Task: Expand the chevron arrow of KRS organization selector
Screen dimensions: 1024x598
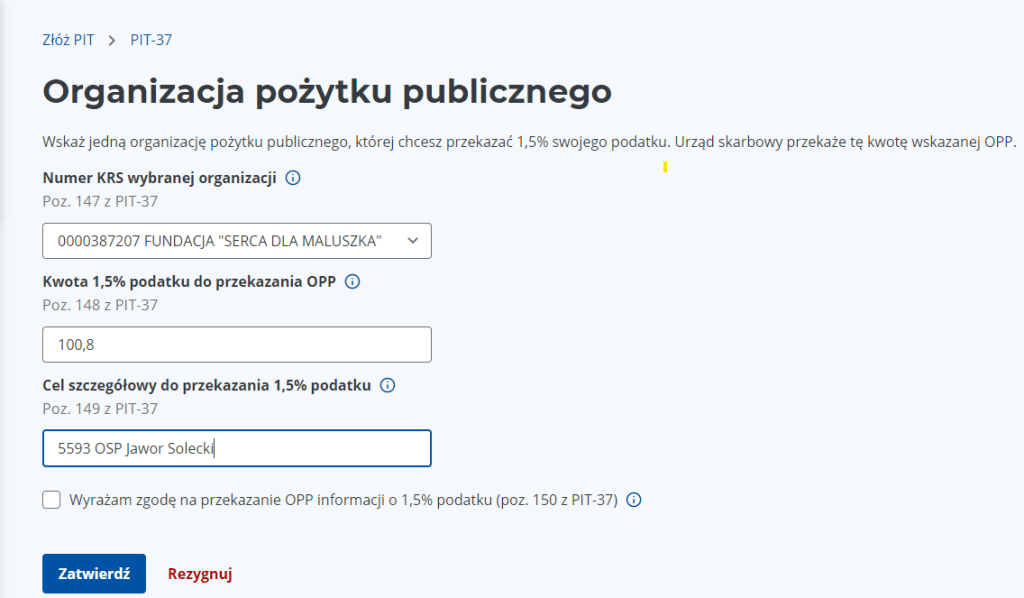Action: click(x=413, y=241)
